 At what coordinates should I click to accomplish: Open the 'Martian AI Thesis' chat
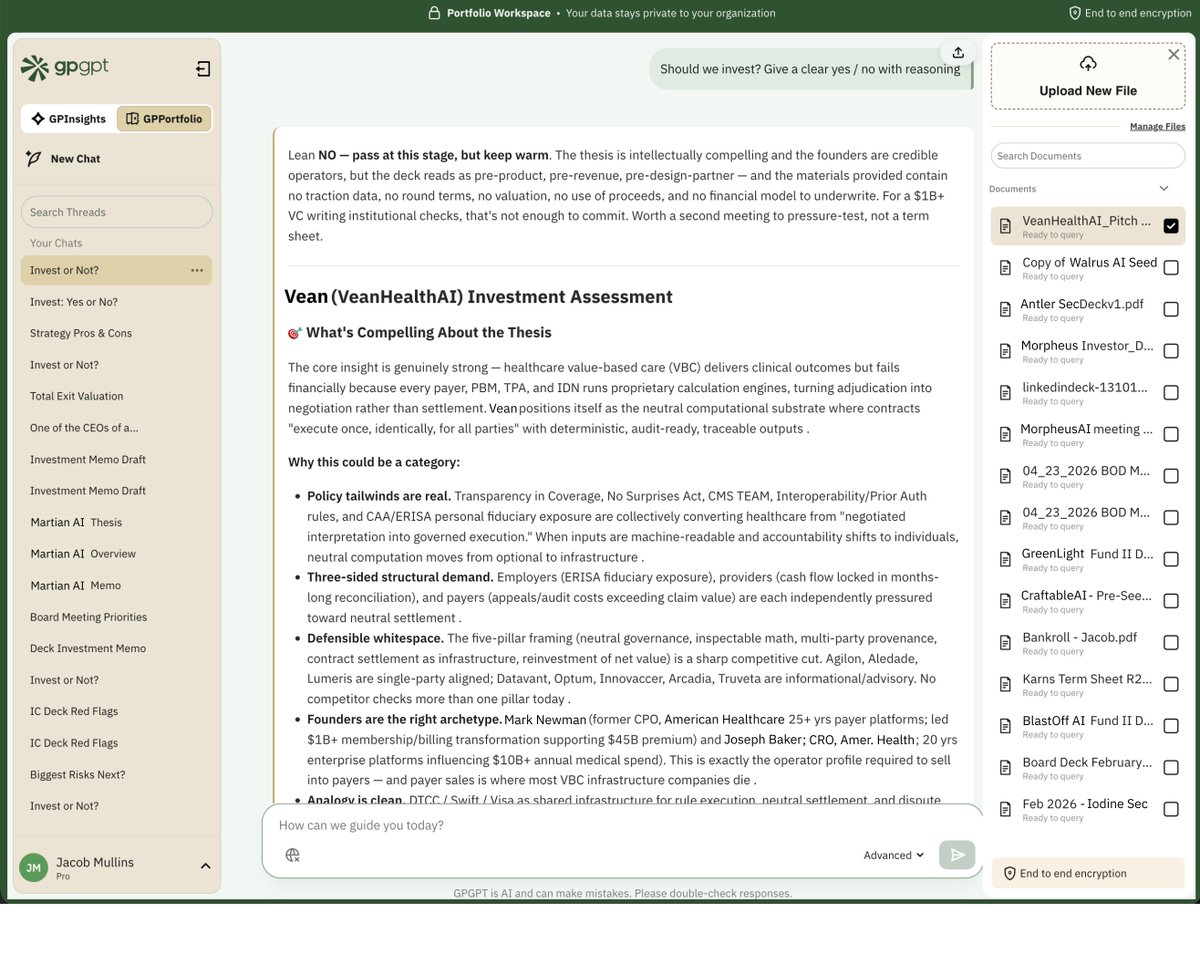click(x=116, y=522)
